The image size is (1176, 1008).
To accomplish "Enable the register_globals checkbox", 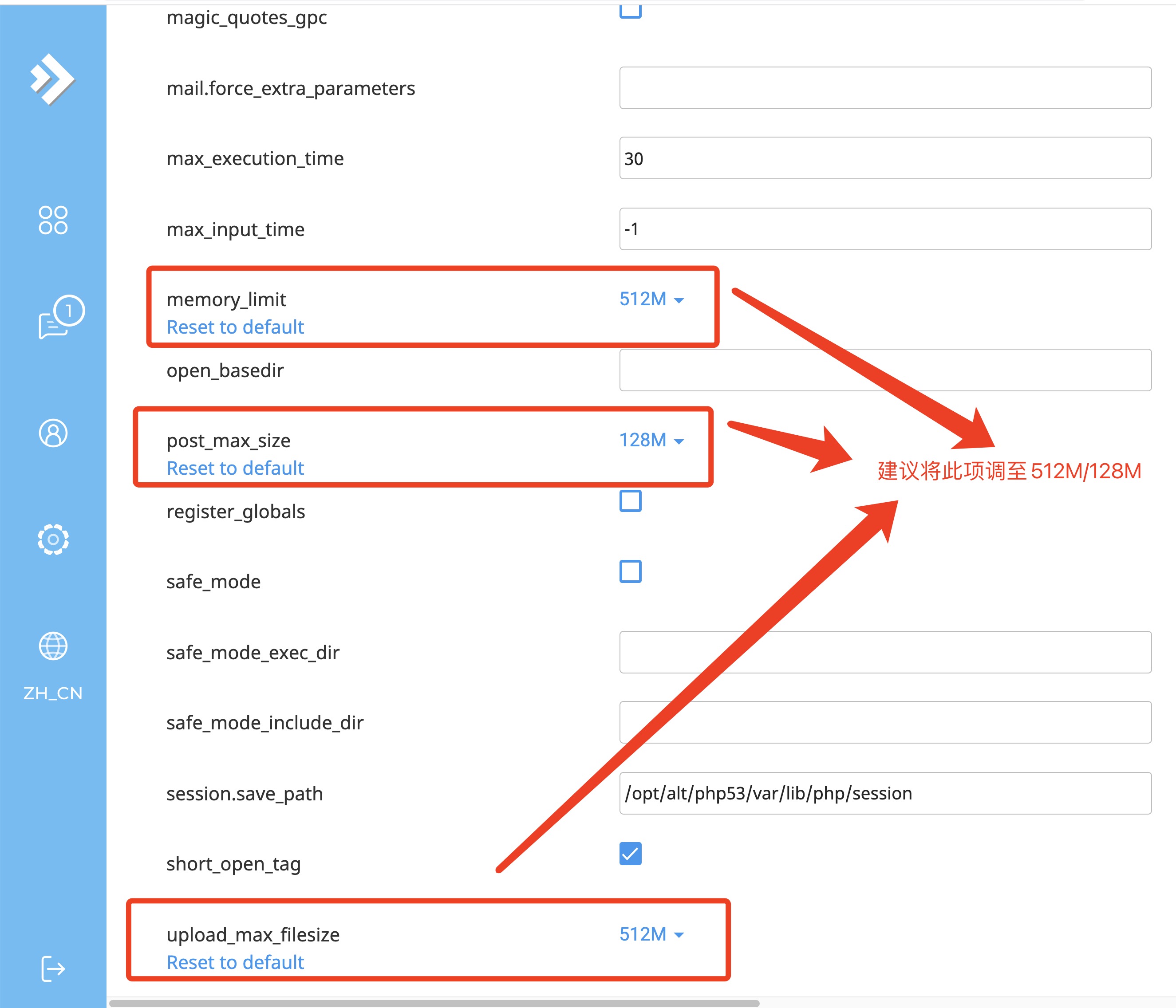I will tap(630, 501).
